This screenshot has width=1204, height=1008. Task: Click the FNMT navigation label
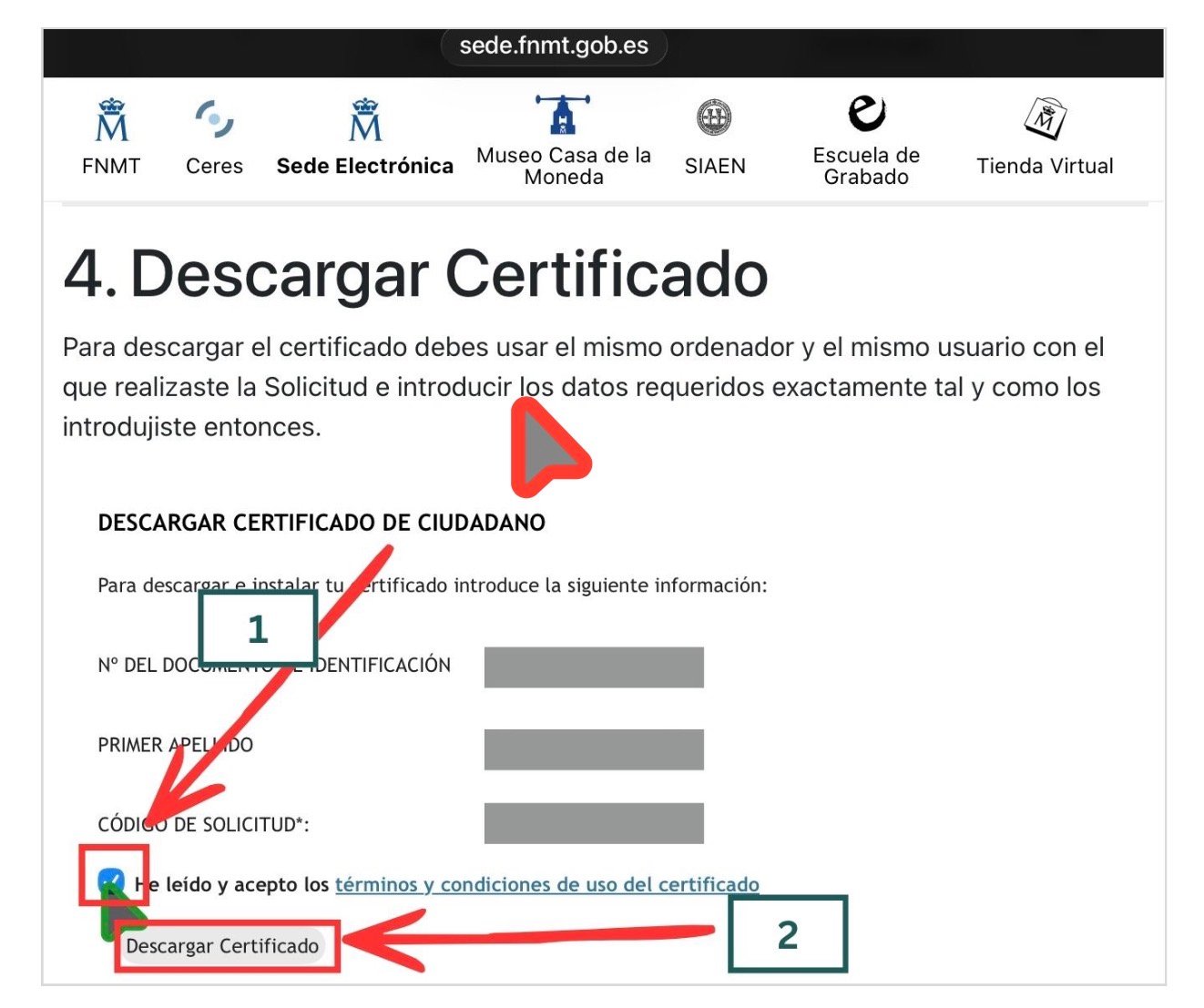coord(111,166)
